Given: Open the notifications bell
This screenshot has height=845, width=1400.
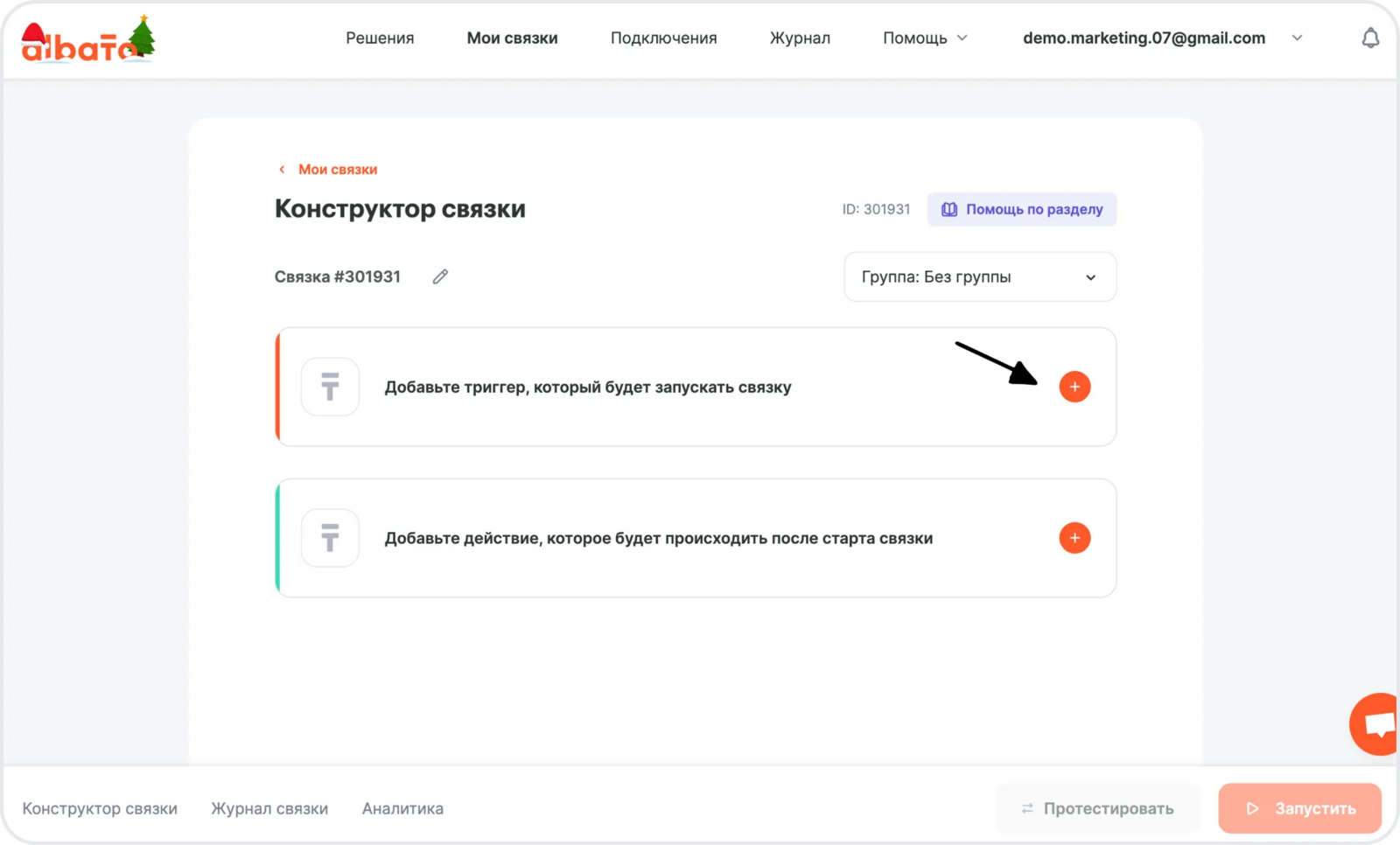Looking at the screenshot, I should coord(1370,38).
